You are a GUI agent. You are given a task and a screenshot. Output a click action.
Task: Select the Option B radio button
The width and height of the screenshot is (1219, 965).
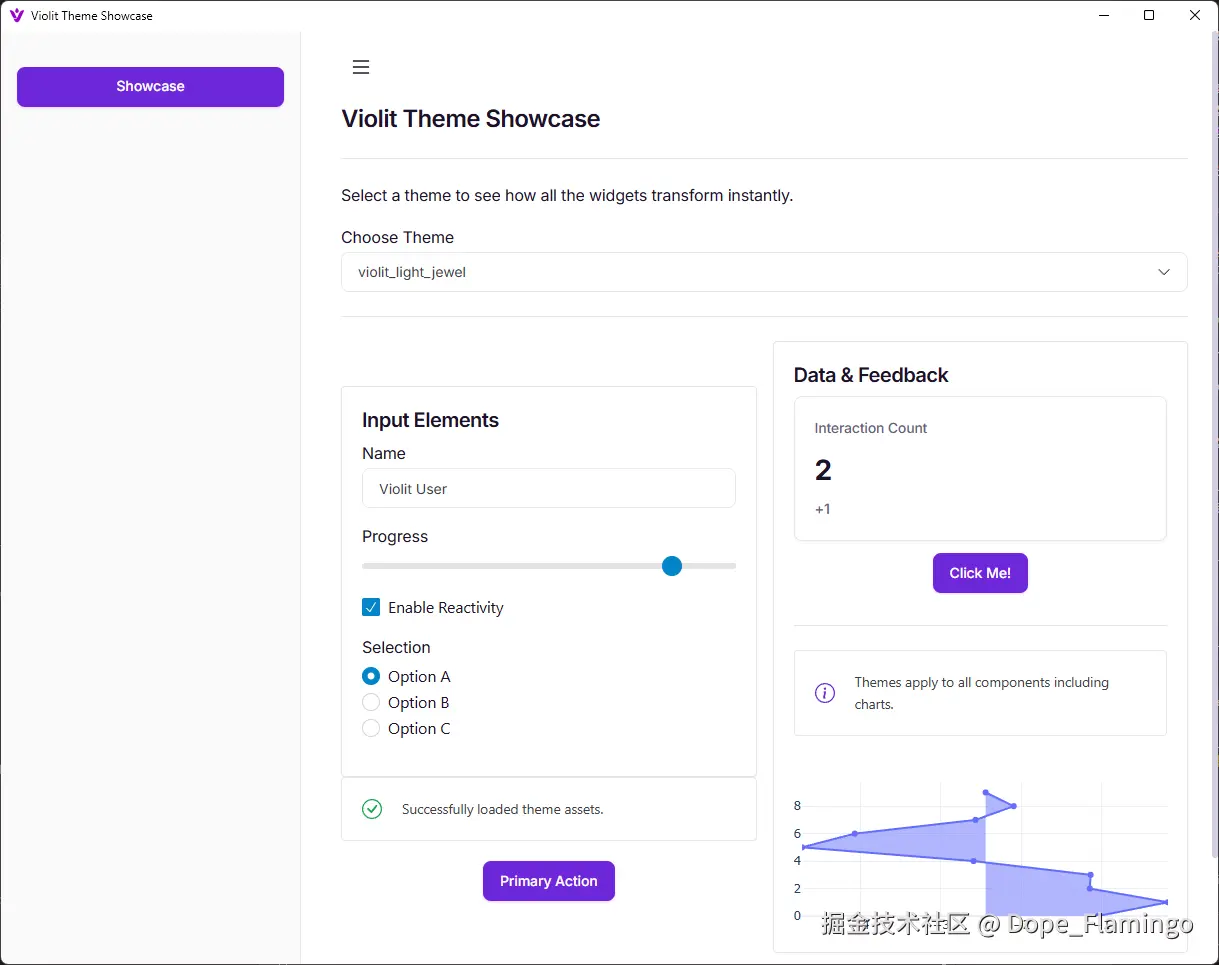[x=371, y=702]
